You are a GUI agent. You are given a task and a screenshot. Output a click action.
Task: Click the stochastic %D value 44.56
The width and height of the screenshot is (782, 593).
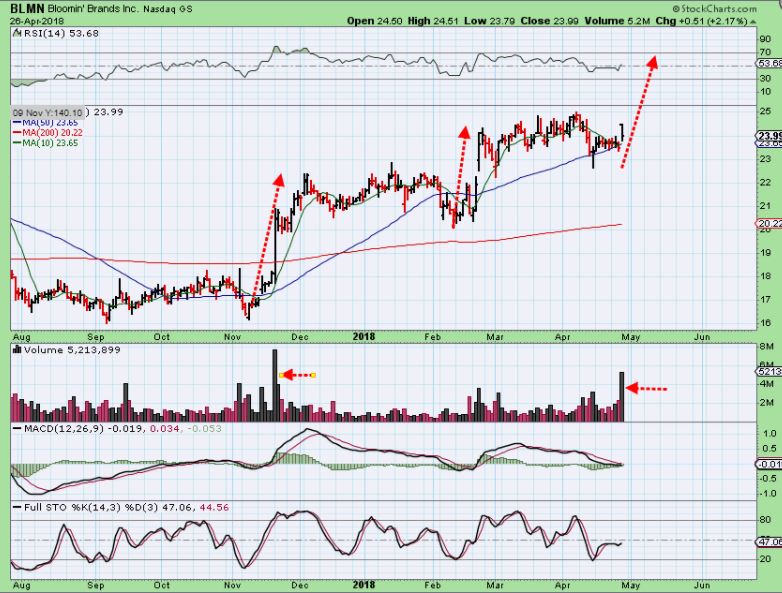coord(214,508)
